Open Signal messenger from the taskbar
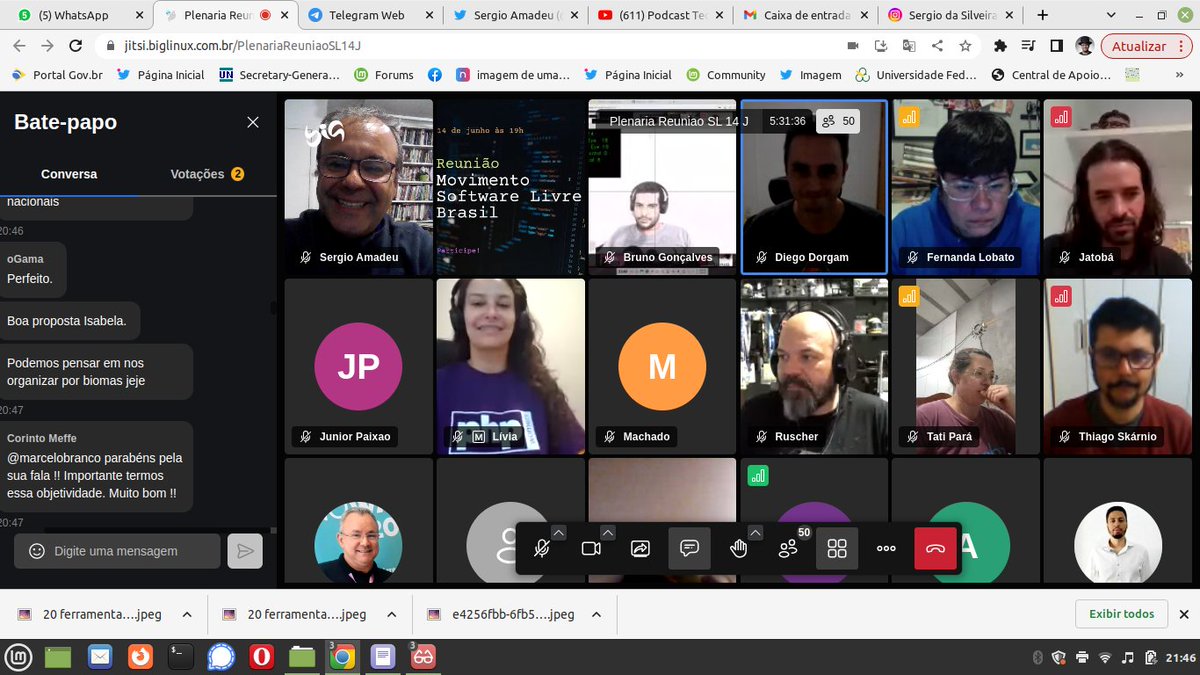Screen dimensions: 1200x675 221,657
